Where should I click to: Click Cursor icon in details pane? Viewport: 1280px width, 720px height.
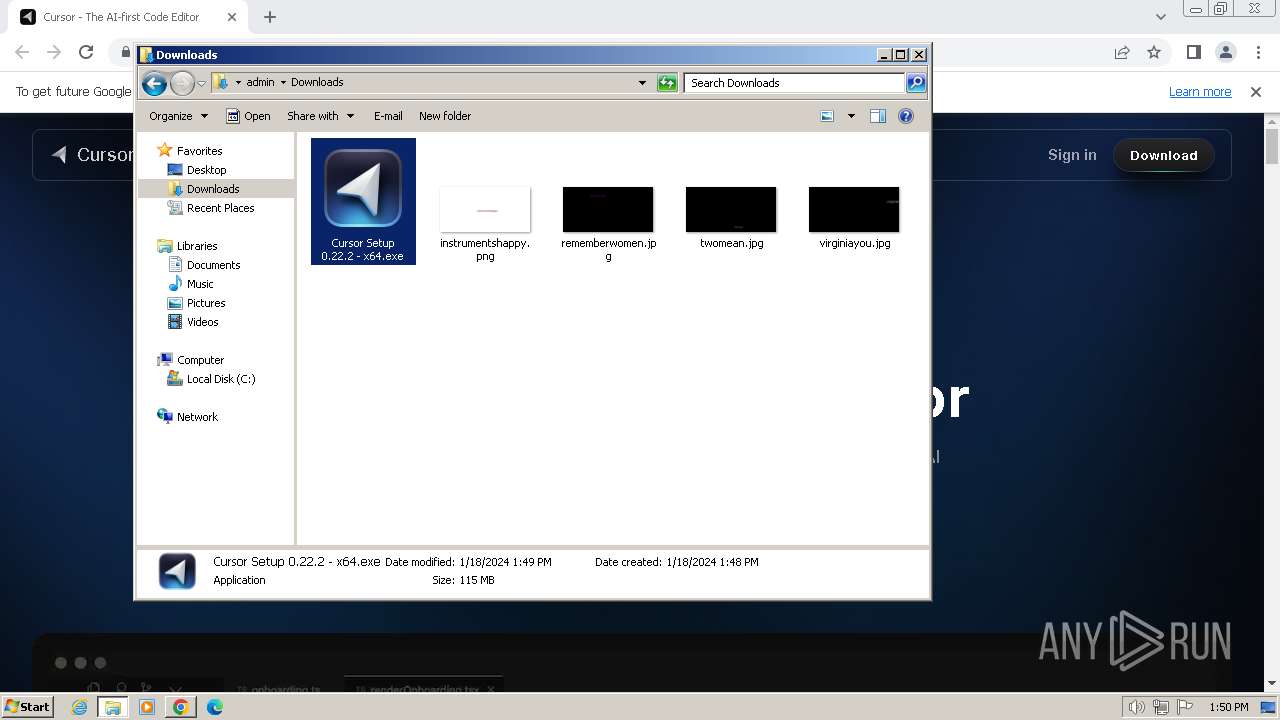[x=177, y=571]
